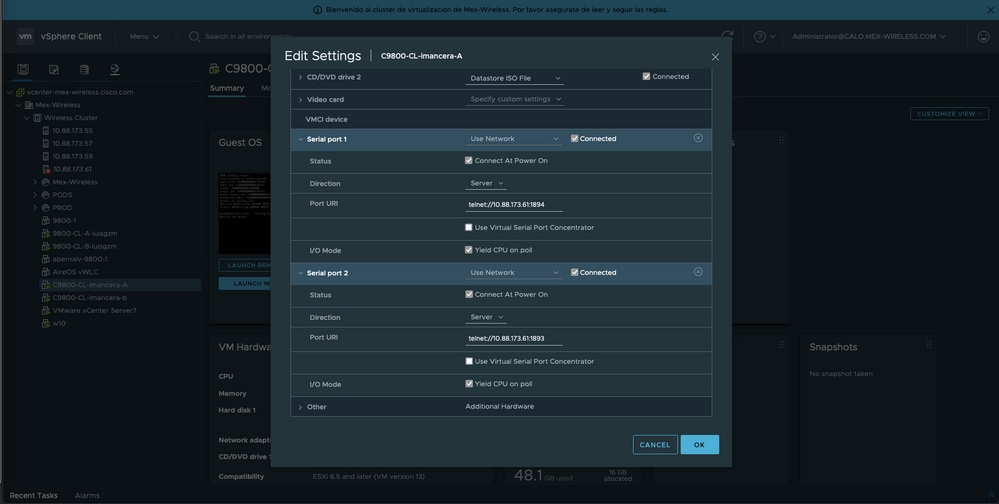
Task: Open Serial port 2 Direction Server dropdown
Action: (485, 317)
